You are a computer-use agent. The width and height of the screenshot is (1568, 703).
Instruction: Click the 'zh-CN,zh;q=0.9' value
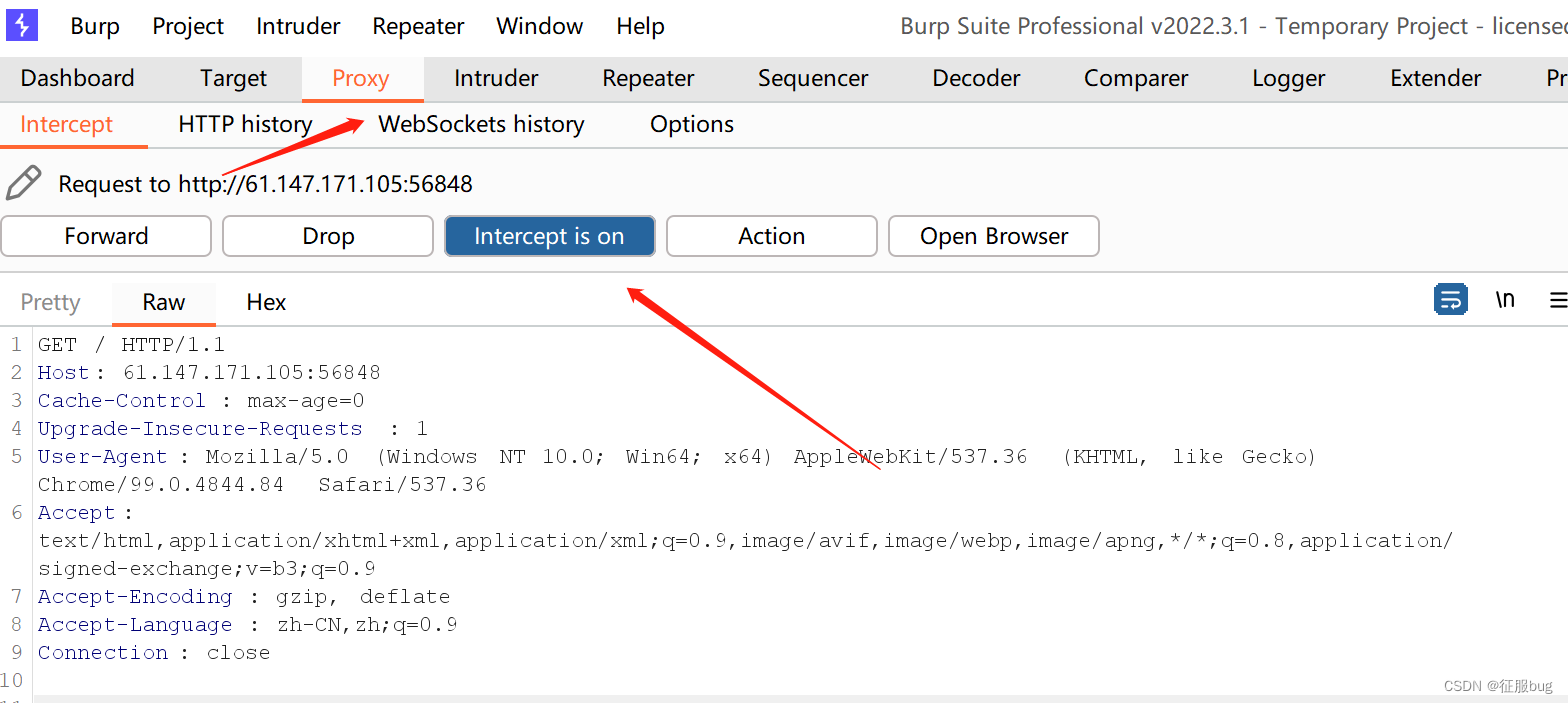[x=367, y=625]
